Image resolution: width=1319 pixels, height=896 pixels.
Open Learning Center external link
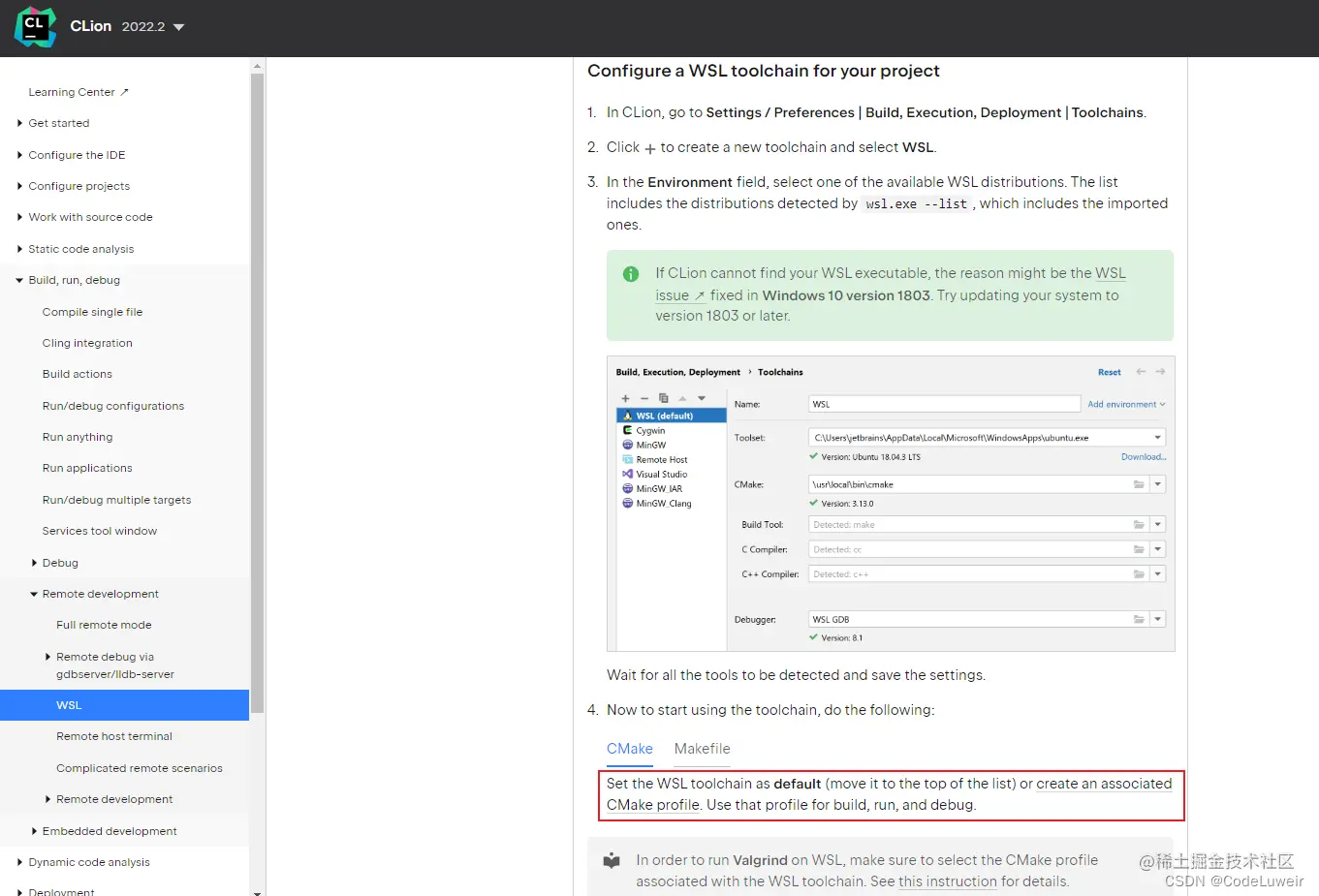(x=79, y=92)
